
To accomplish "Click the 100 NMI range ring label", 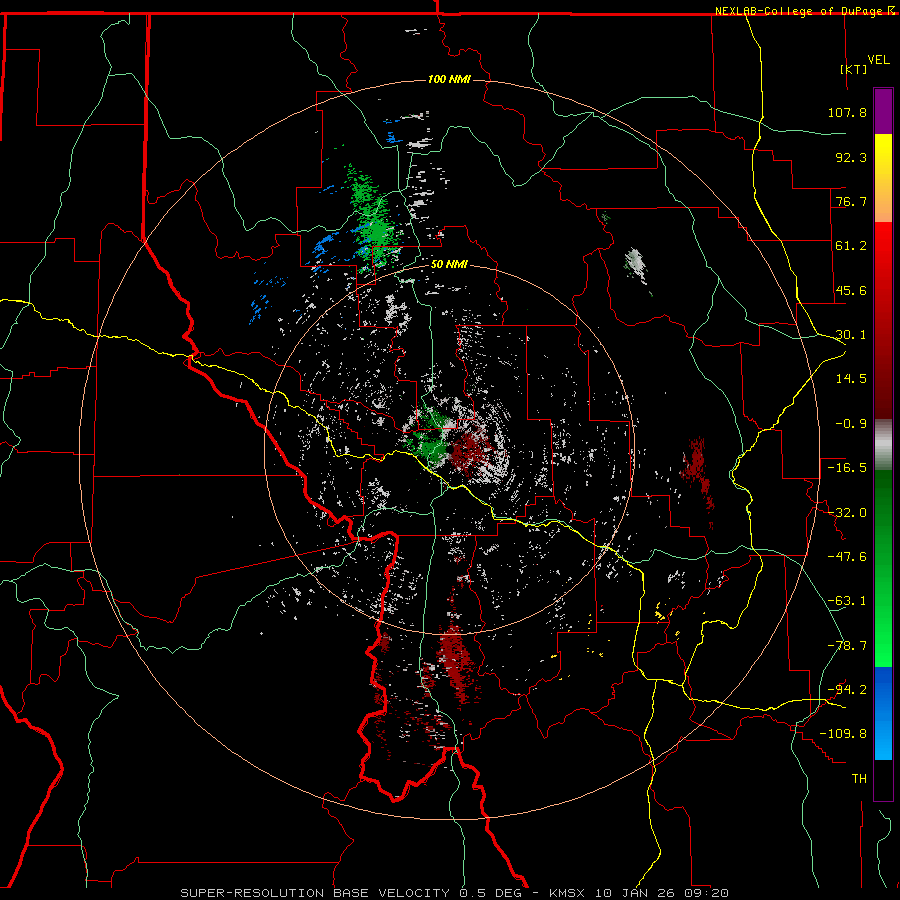I will click(449, 79).
